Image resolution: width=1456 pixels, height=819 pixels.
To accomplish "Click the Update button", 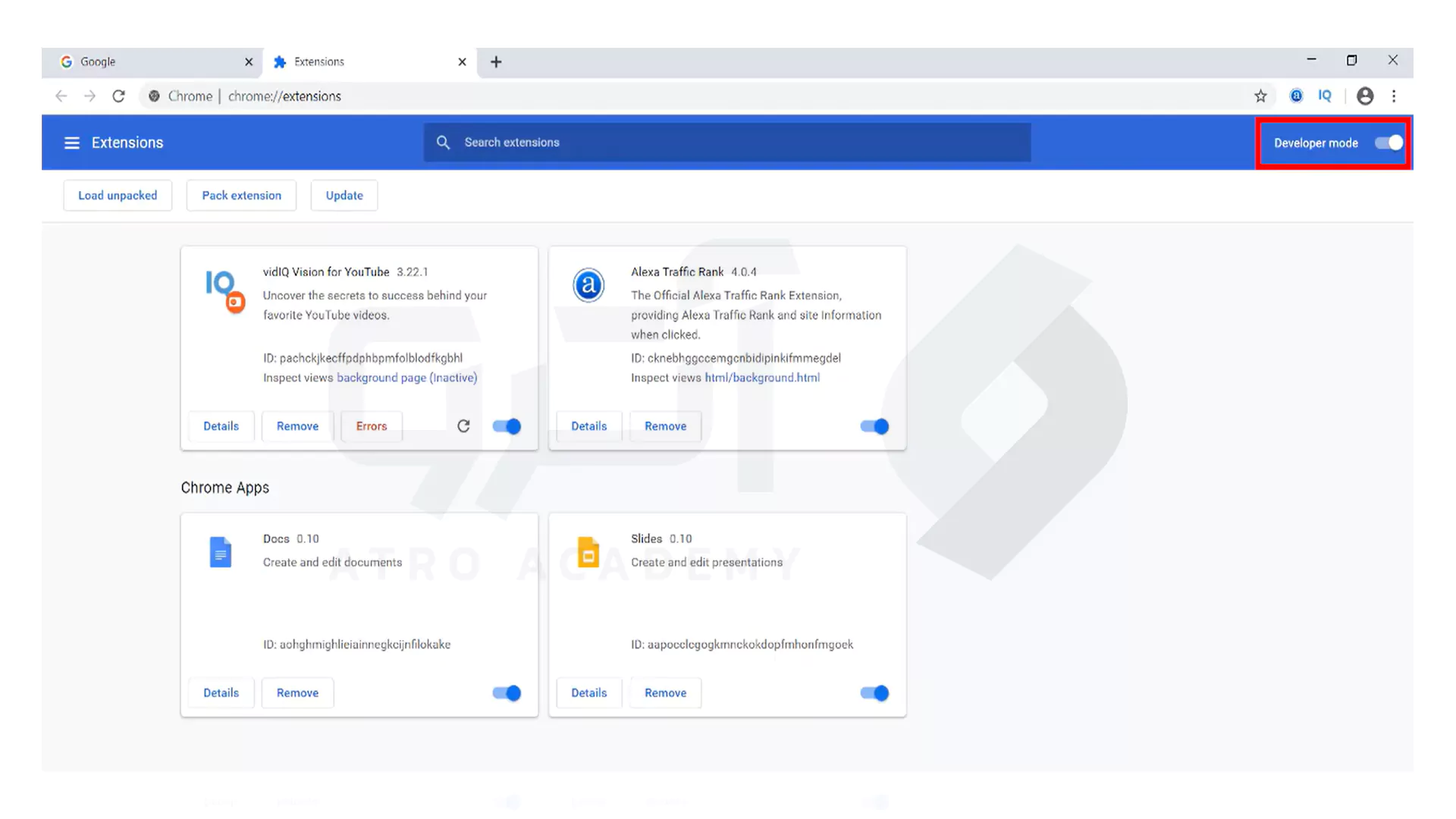I will click(x=344, y=196).
